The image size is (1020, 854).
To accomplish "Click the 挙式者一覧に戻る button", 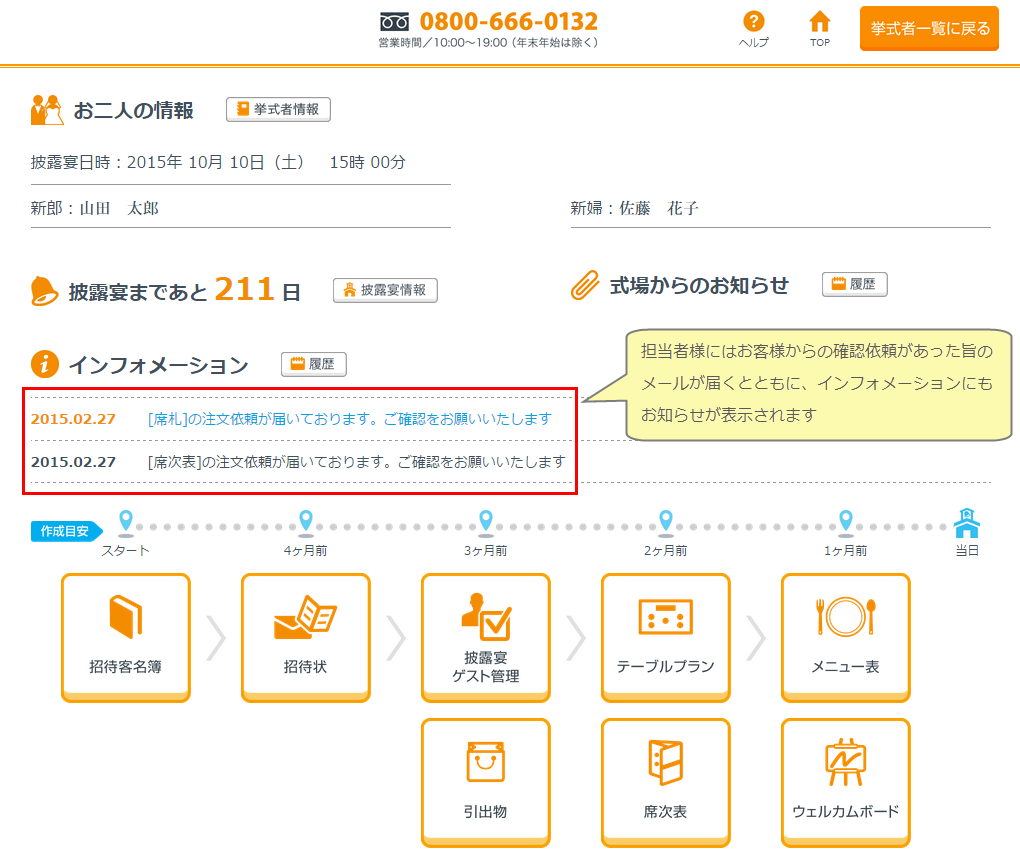I will (929, 28).
